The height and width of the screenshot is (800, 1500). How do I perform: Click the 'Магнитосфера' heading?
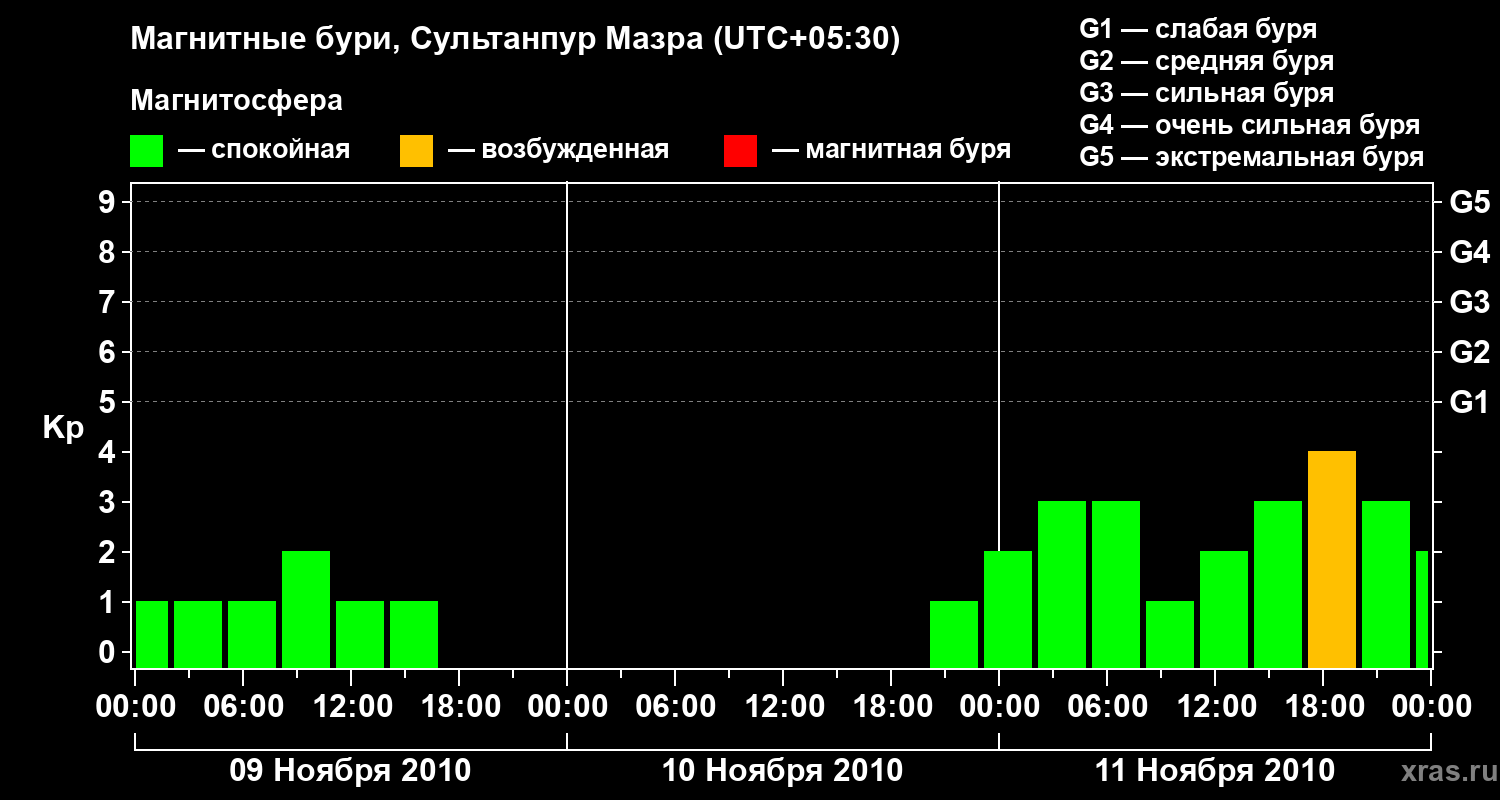click(x=236, y=101)
